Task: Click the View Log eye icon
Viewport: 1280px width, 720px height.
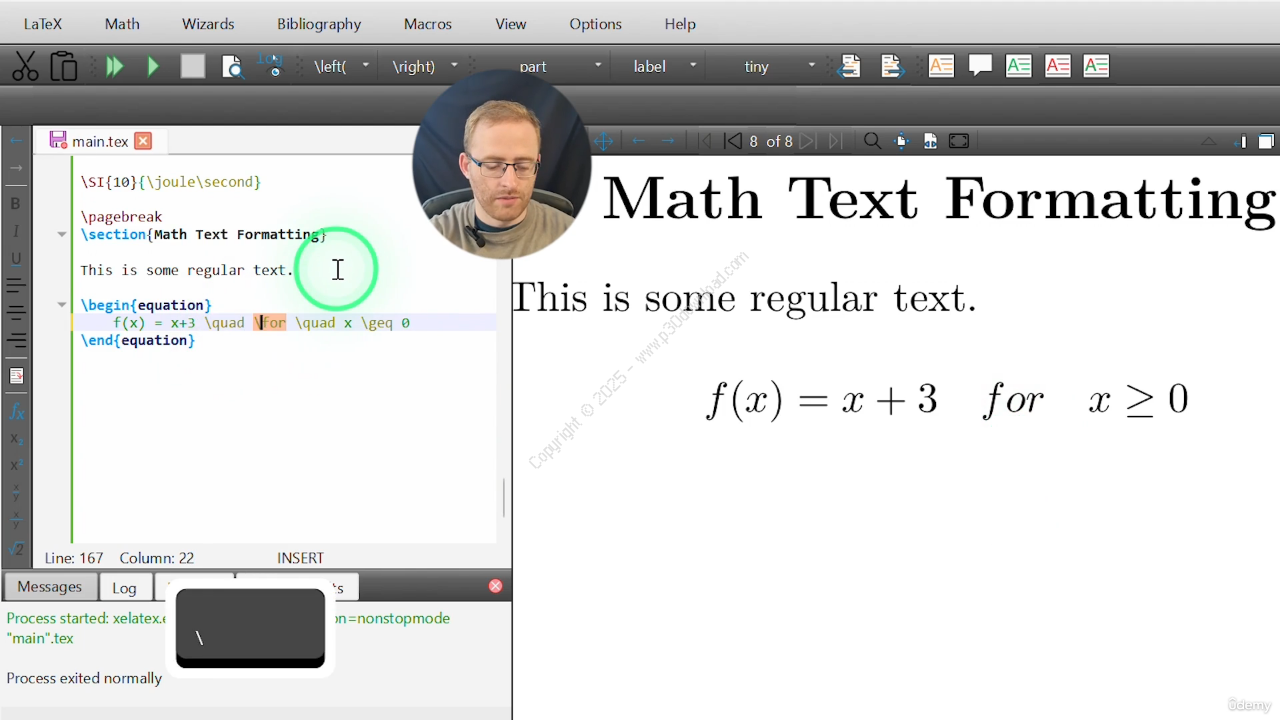Action: tap(271, 67)
